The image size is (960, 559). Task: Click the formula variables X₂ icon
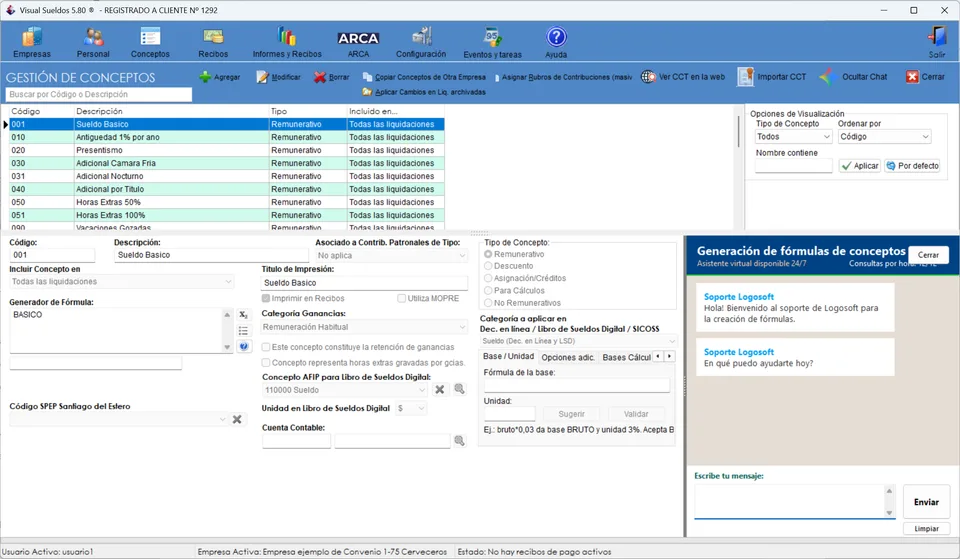tap(244, 315)
